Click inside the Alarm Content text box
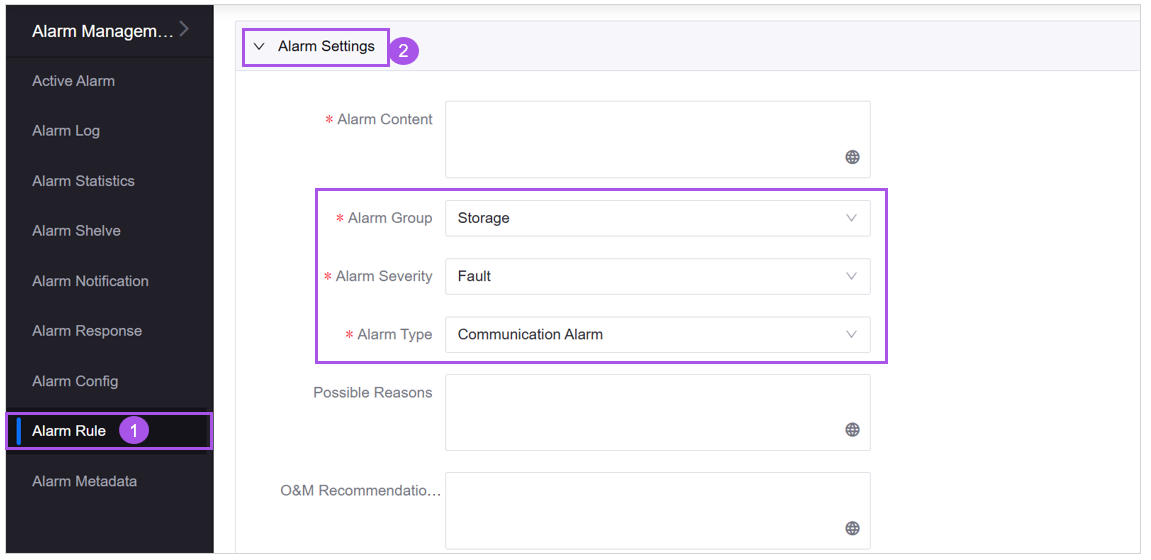Image resolution: width=1151 pixels, height=560 pixels. [x=640, y=130]
